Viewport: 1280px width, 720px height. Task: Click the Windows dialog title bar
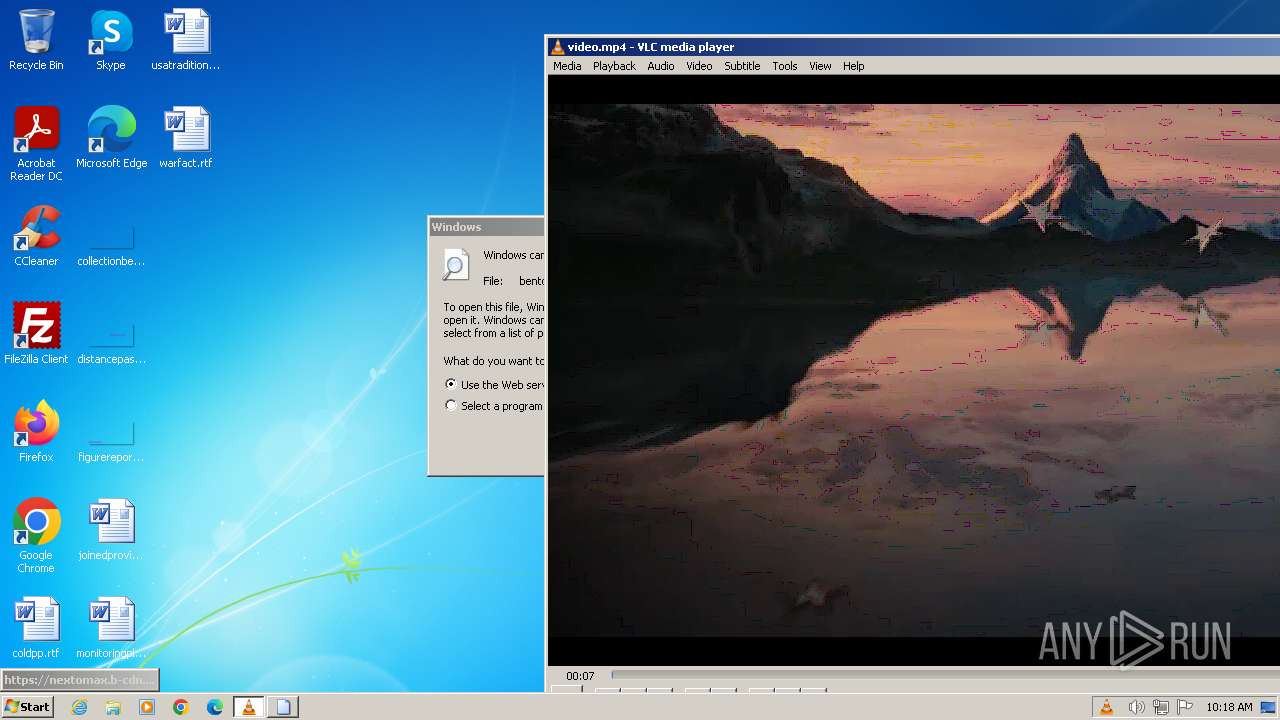click(x=487, y=227)
